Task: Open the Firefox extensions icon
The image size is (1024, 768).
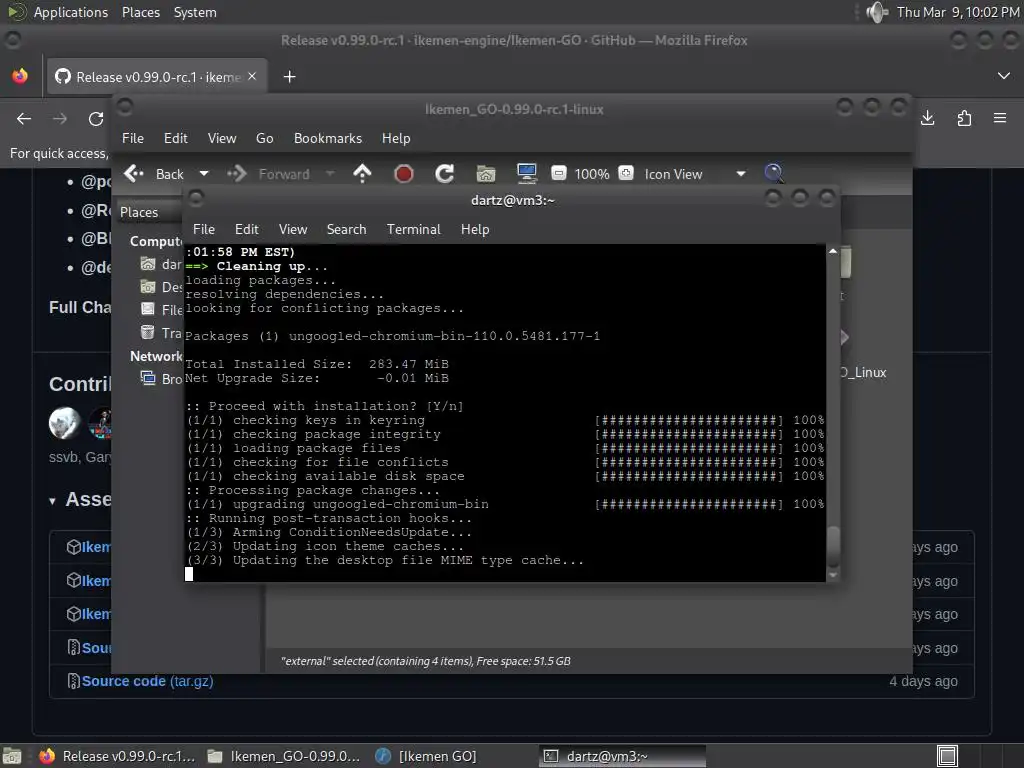Action: coord(964,118)
